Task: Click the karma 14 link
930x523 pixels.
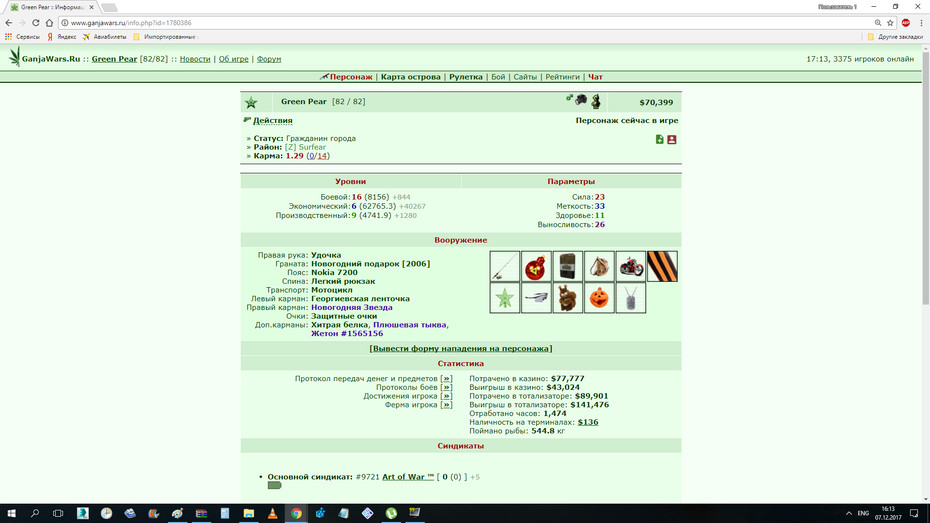Action: [x=321, y=155]
